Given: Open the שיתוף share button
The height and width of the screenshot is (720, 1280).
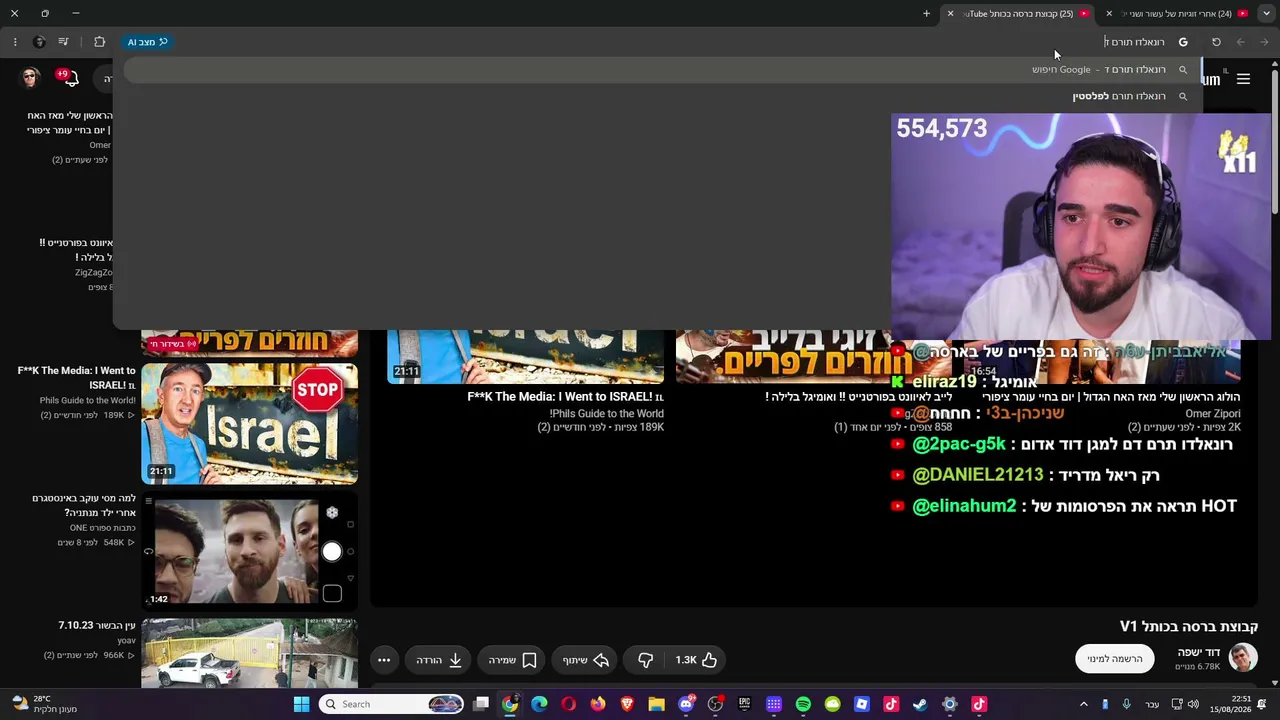Looking at the screenshot, I should coord(586,660).
